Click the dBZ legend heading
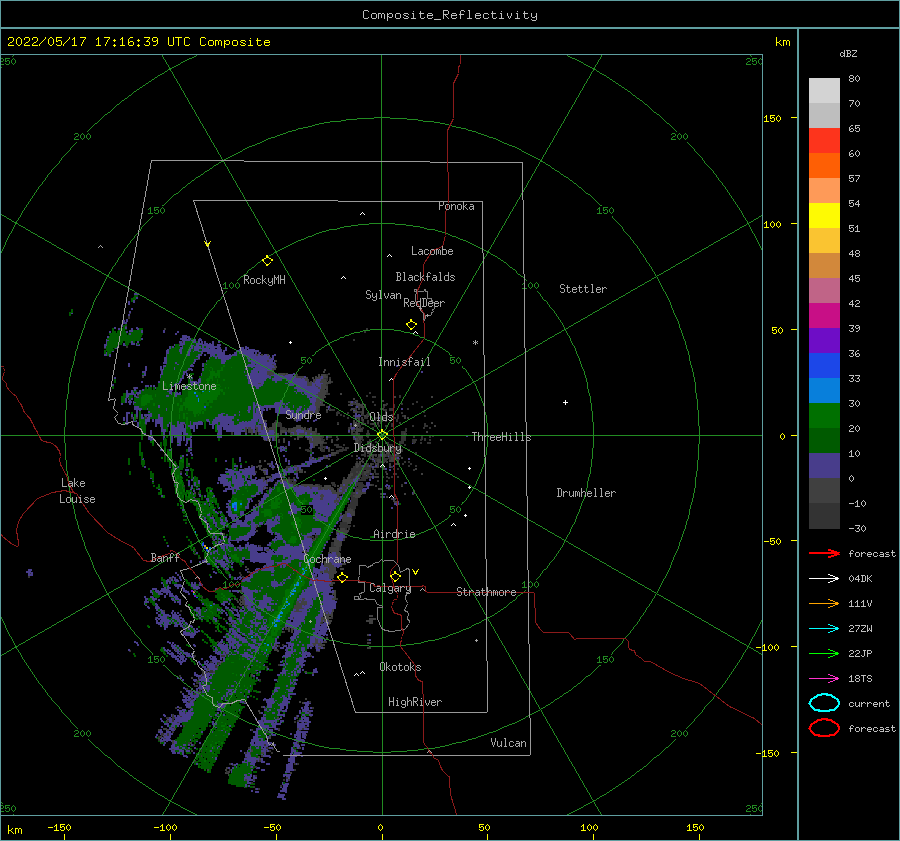 848,54
